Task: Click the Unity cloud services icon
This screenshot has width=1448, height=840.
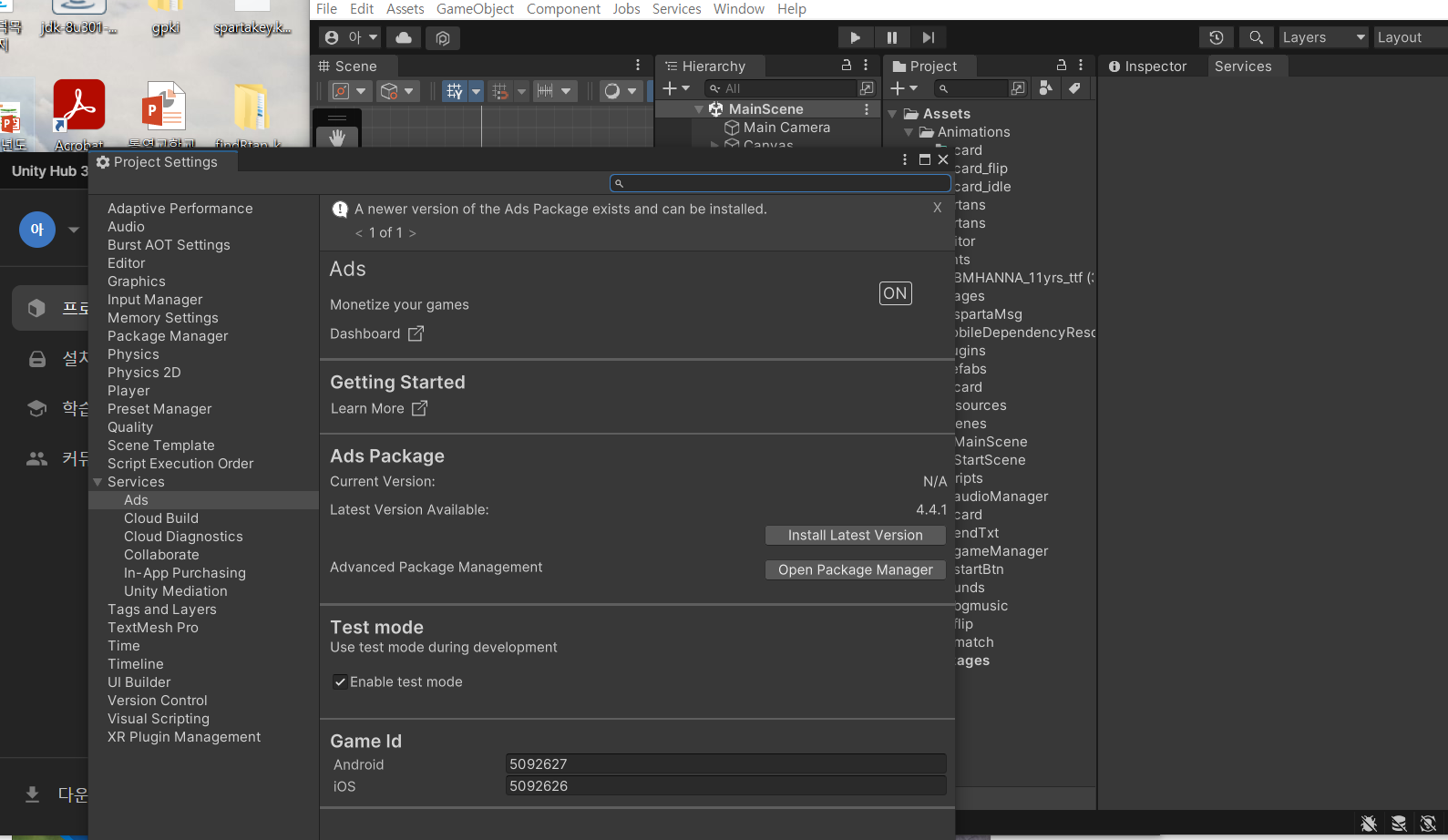Action: 404,37
